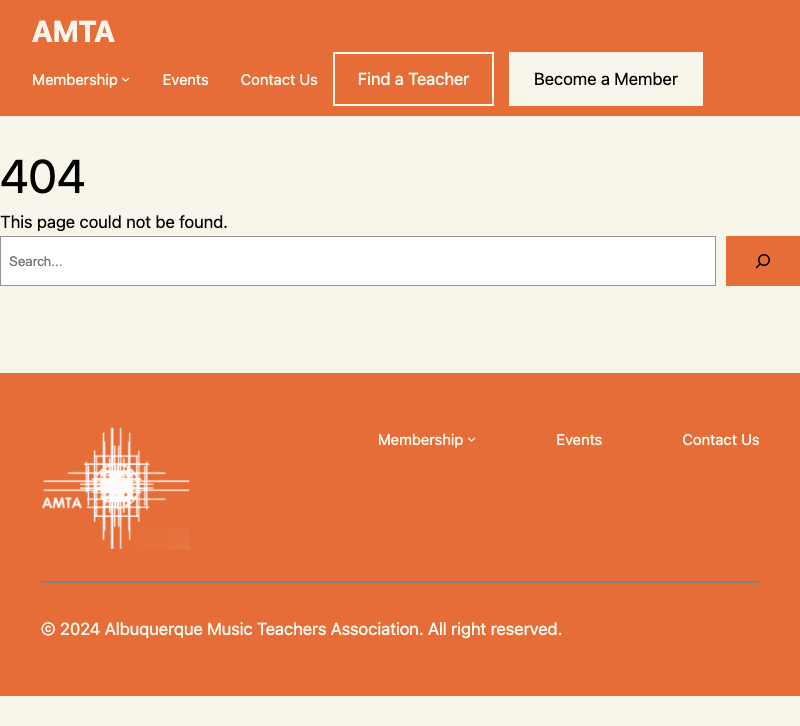Screen dimensions: 800x726
Task: Click the magnifying glass search button
Action: (762, 261)
